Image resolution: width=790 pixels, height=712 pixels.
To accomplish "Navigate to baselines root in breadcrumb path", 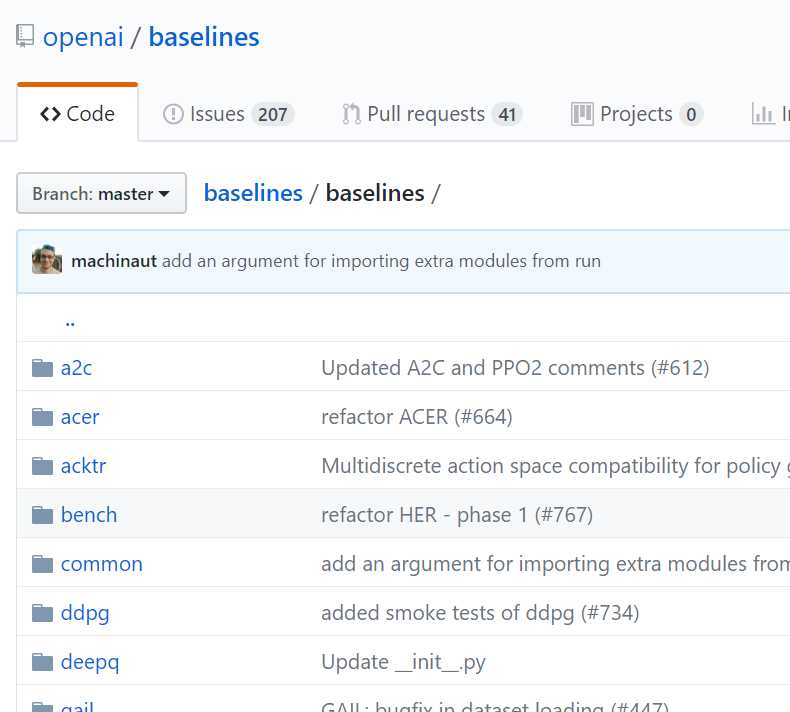I will pyautogui.click(x=253, y=193).
